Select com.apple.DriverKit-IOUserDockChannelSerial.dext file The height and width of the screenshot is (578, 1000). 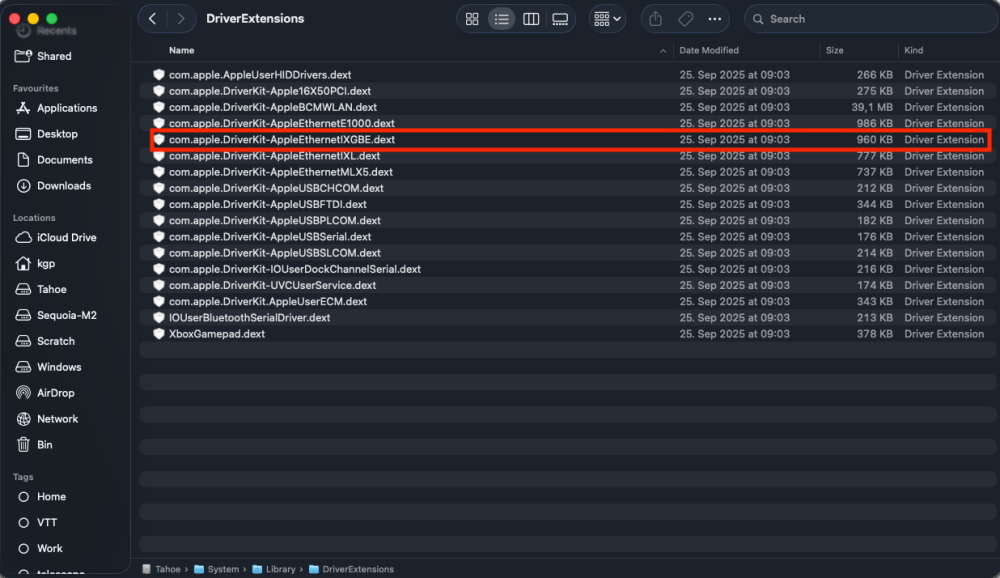coord(568,269)
